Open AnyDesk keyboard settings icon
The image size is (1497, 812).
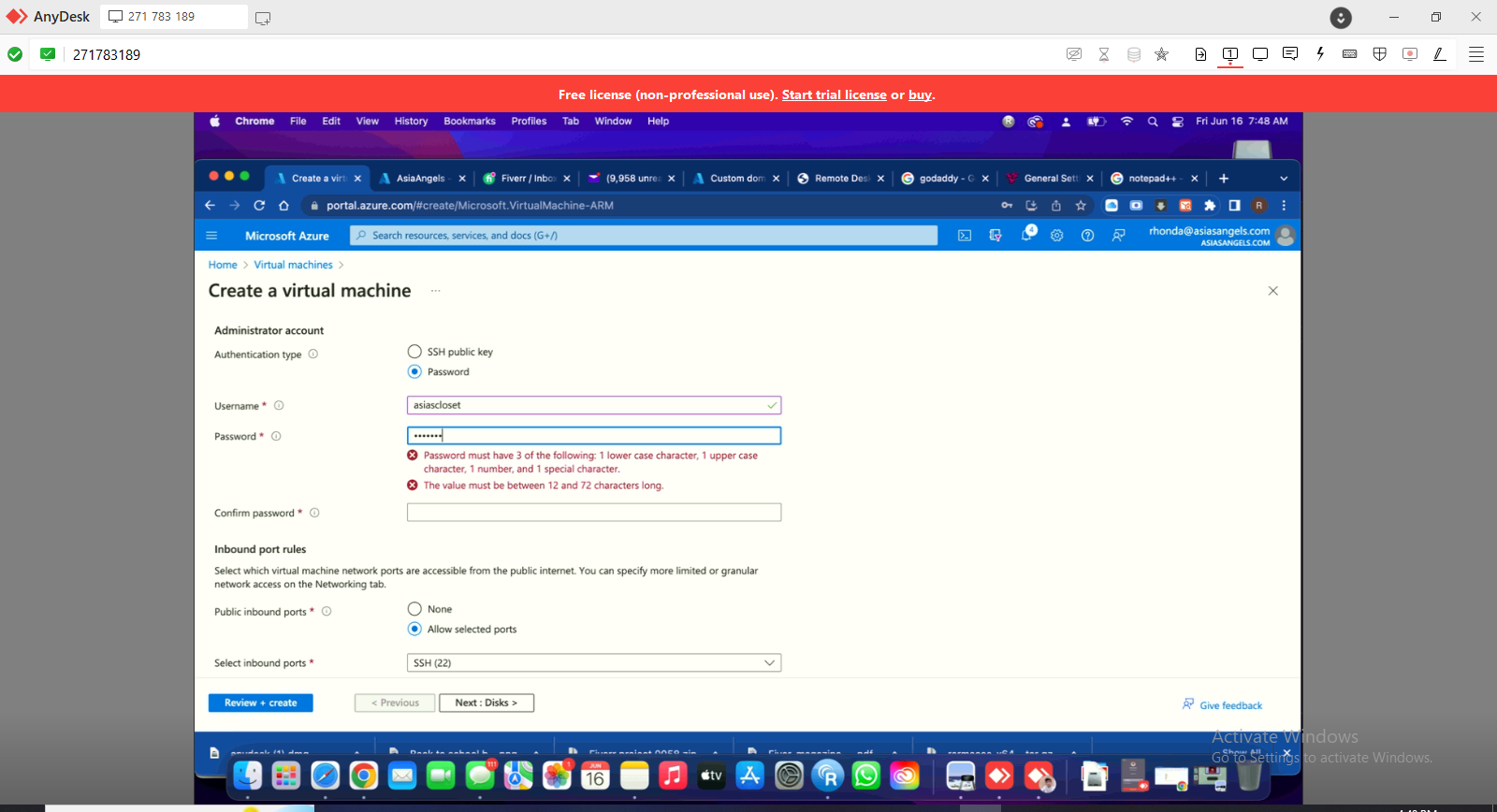1349,54
